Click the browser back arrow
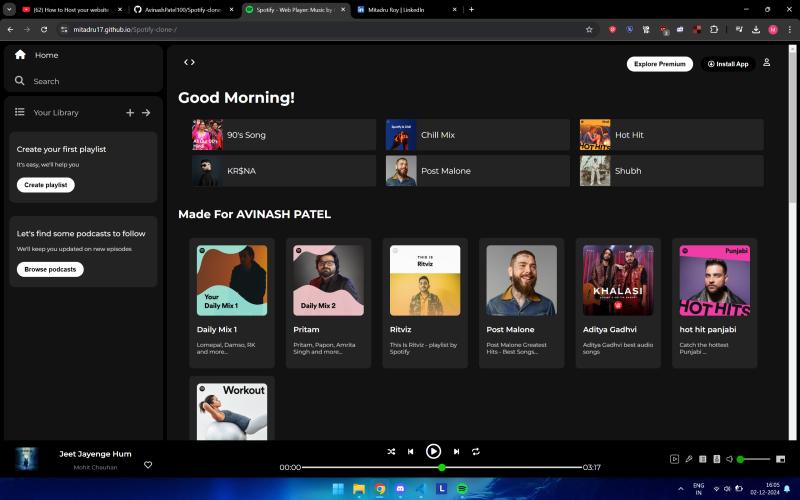 point(10,30)
